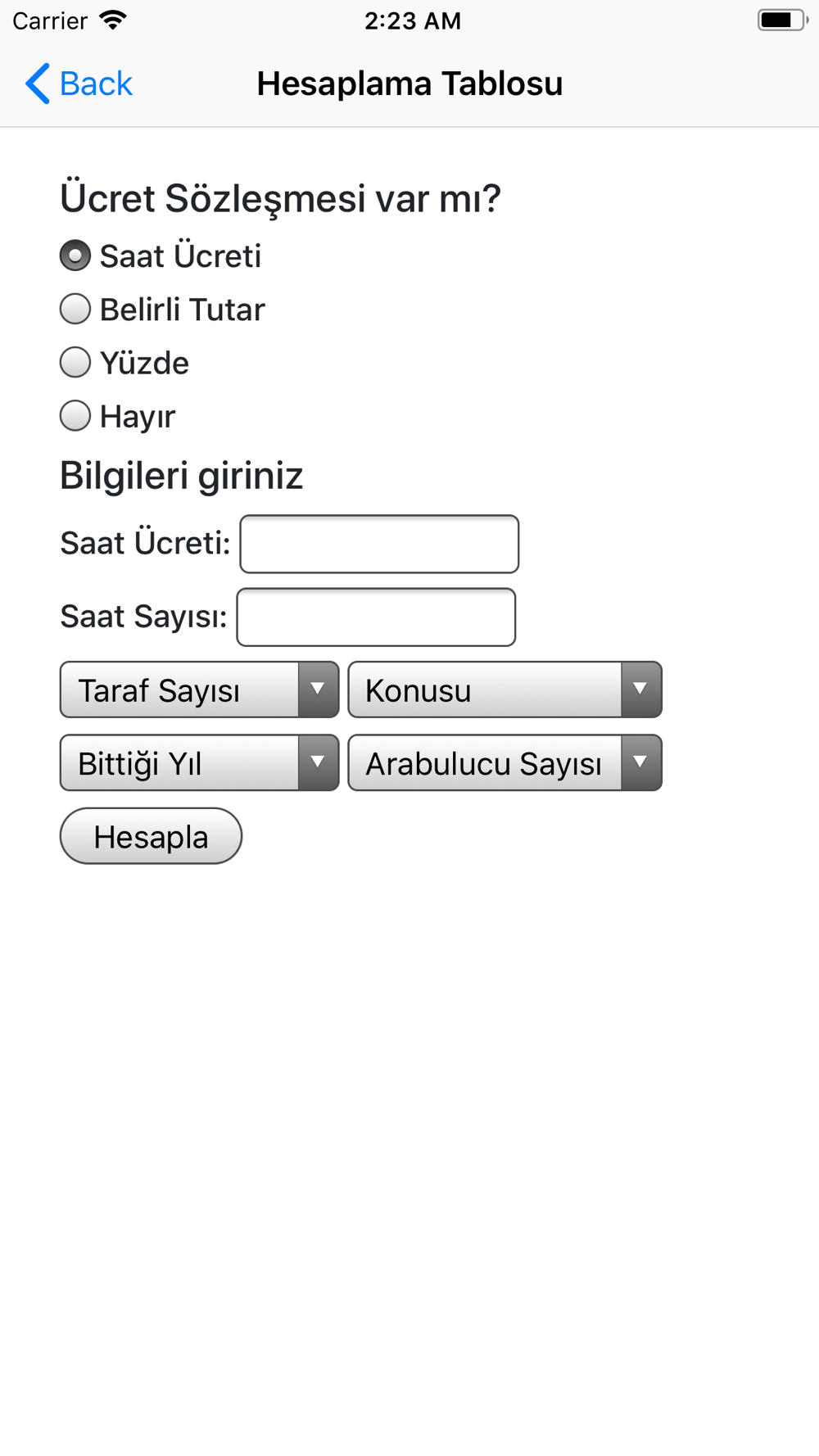Click the Konusu dropdown arrow icon
Screen dimensions: 819x1456
click(x=640, y=690)
